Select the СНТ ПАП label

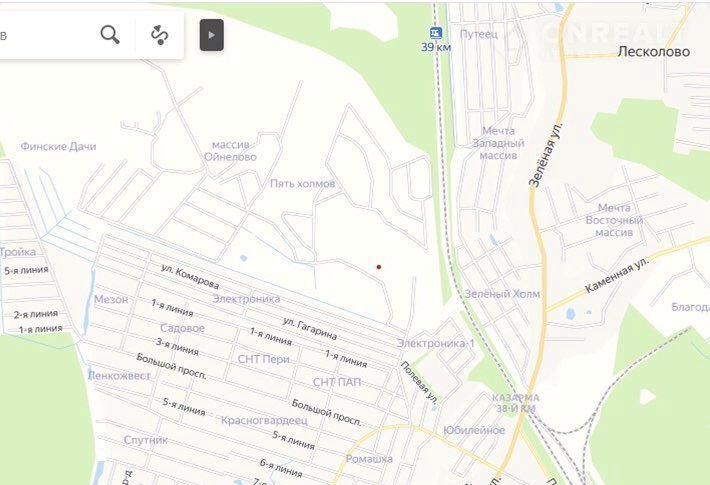pos(337,382)
